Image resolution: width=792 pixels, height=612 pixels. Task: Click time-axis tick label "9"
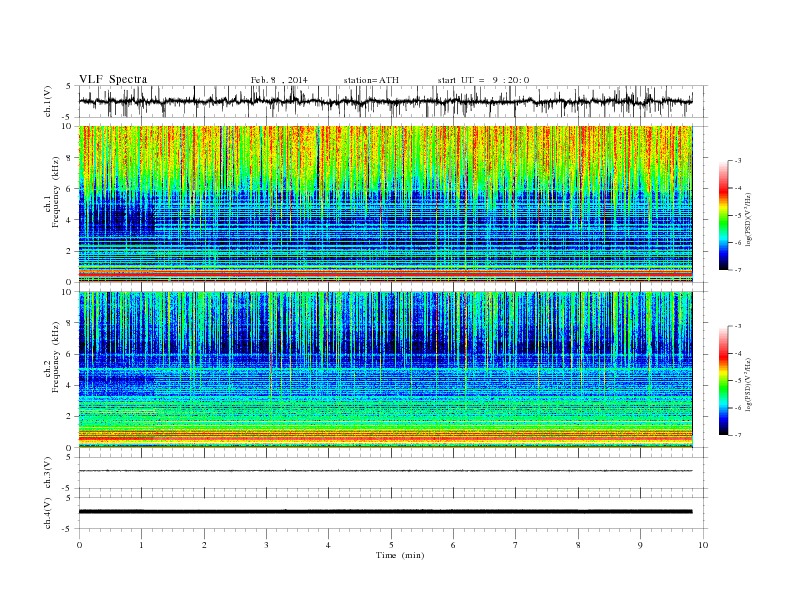(640, 545)
